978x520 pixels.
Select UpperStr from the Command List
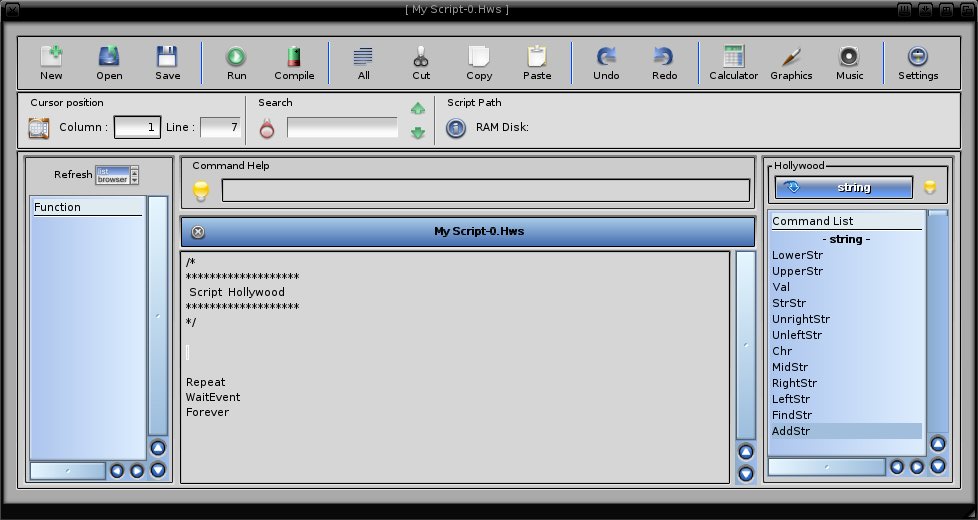tap(797, 271)
